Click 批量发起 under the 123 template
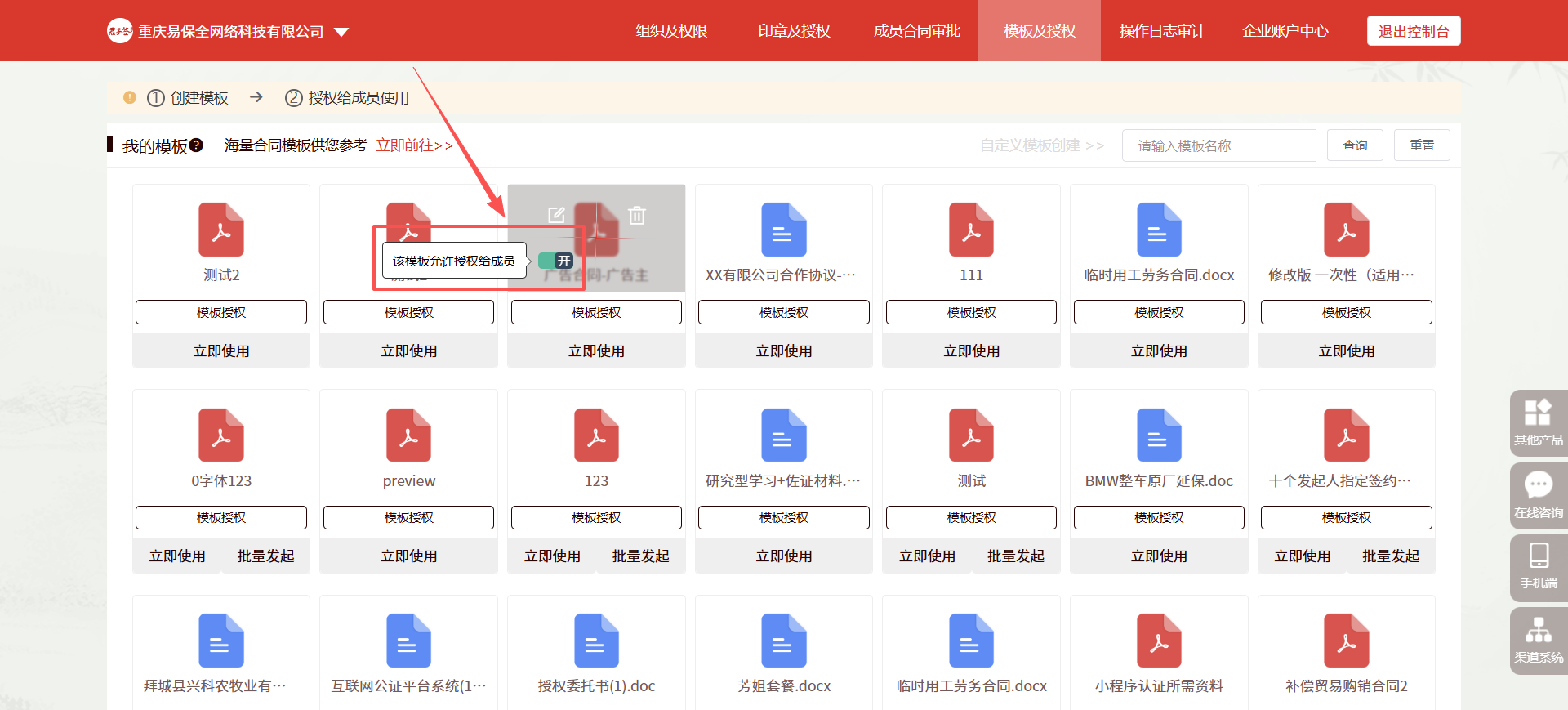1568x710 pixels. coord(640,556)
